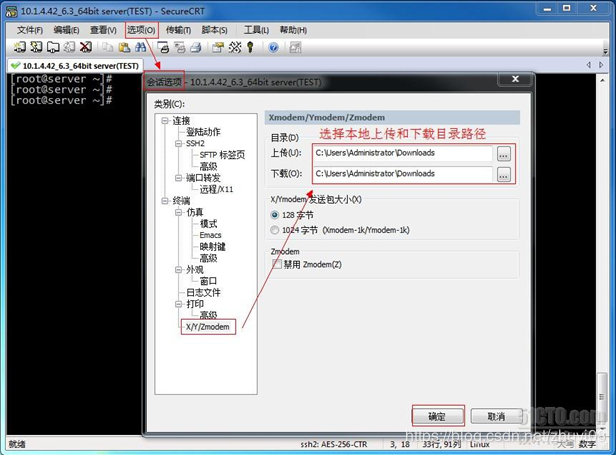Collapse the 终端 tree node

tap(165, 201)
